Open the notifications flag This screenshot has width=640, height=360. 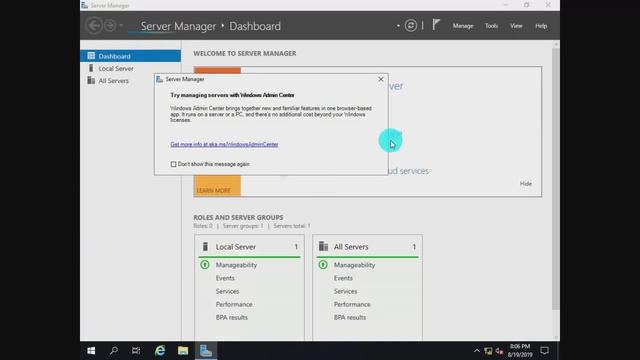[436, 25]
